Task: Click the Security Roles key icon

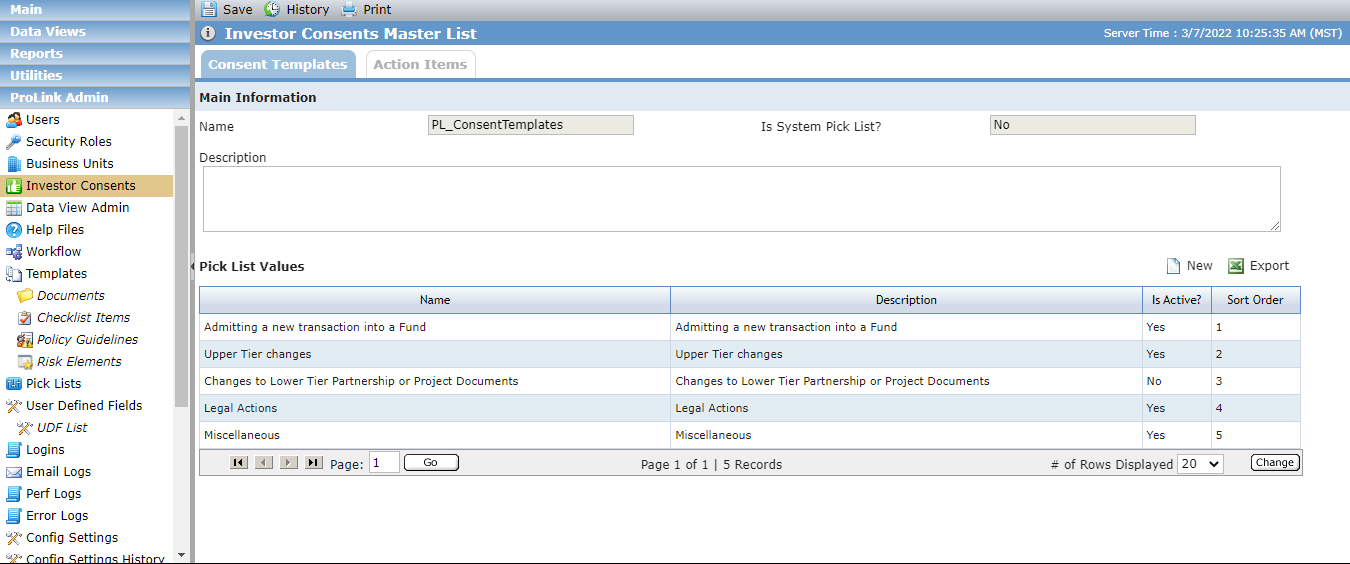Action: click(x=14, y=142)
